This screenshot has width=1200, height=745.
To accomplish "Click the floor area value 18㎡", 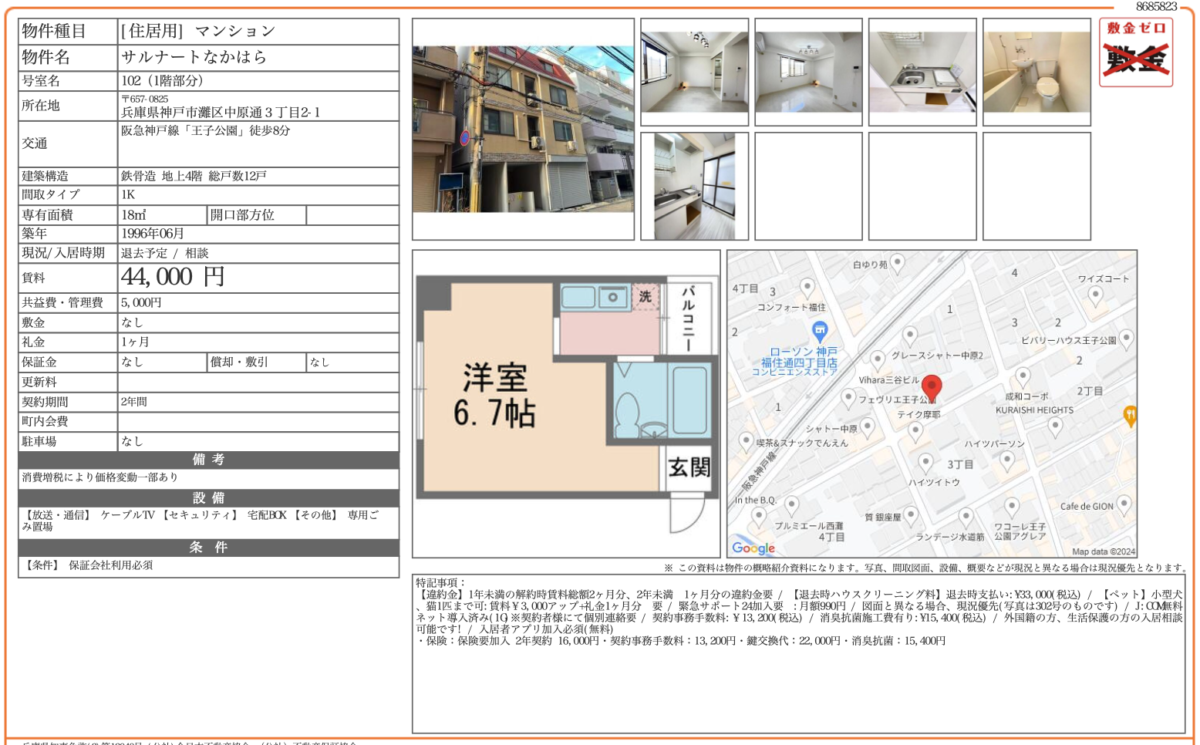I will tap(134, 214).
